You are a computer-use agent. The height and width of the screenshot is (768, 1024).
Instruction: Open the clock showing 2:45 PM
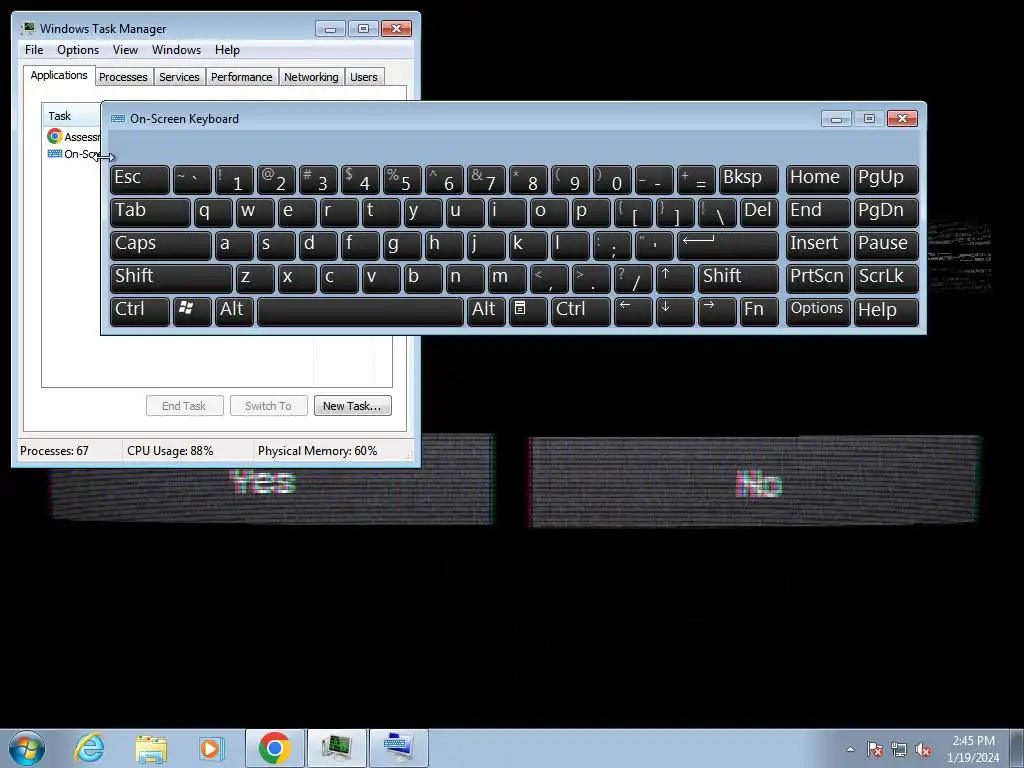point(973,749)
